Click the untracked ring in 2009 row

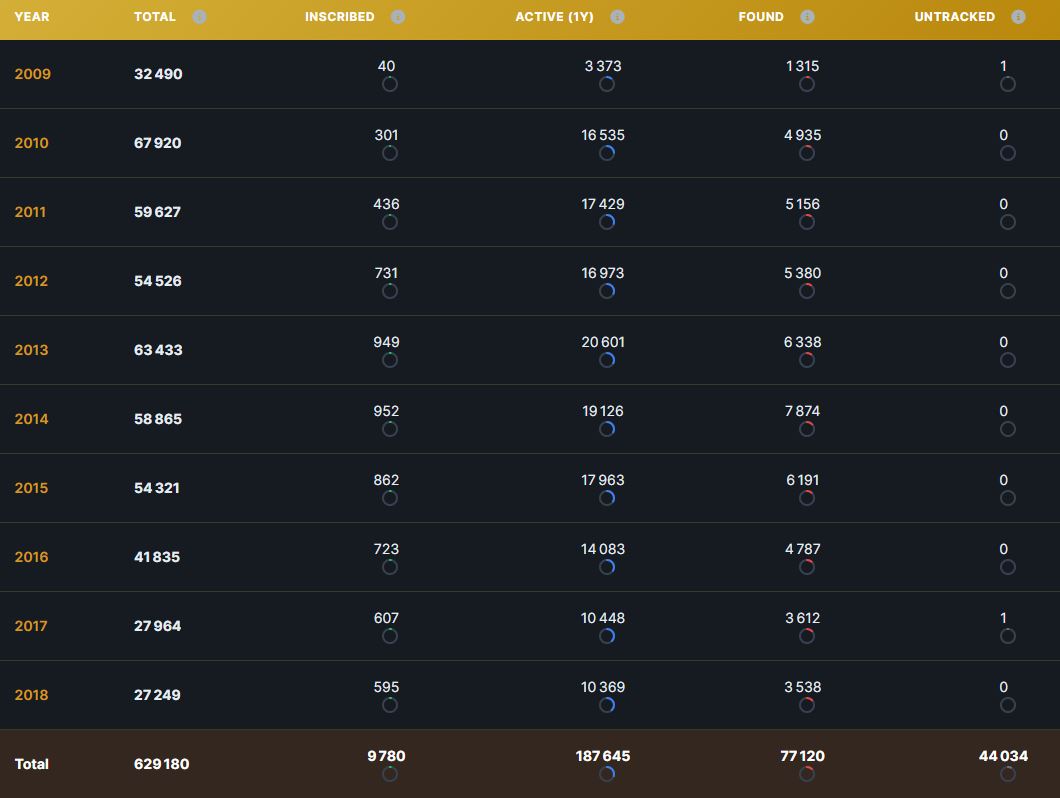[x=1008, y=84]
